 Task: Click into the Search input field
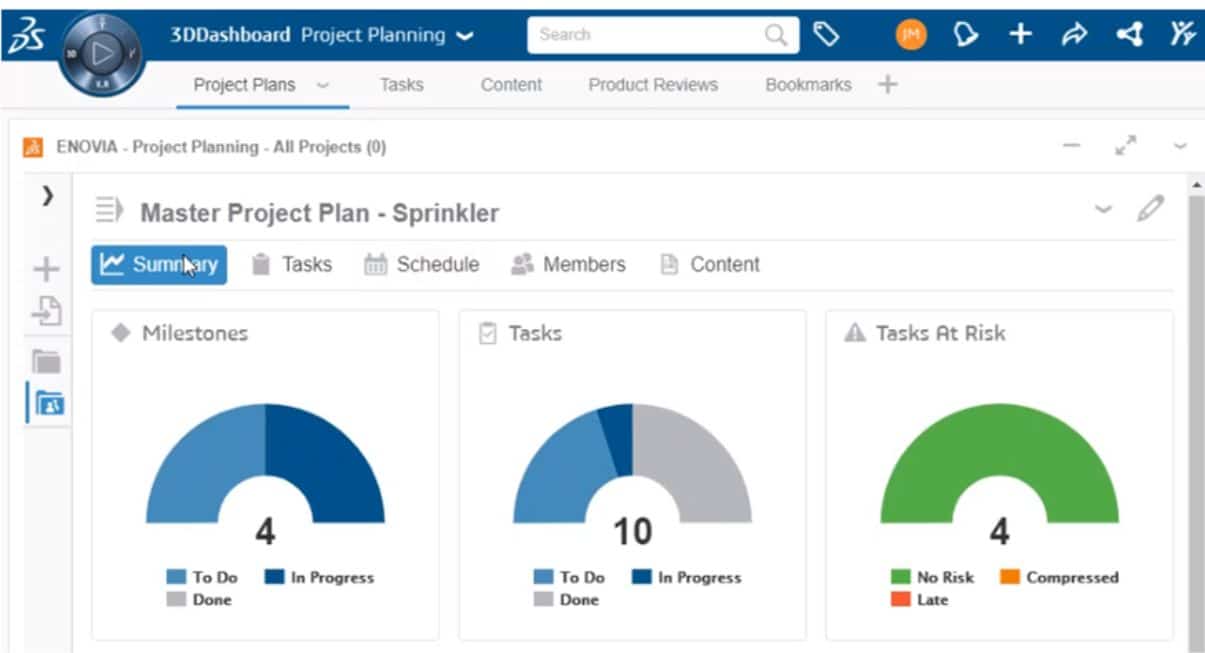tap(645, 35)
